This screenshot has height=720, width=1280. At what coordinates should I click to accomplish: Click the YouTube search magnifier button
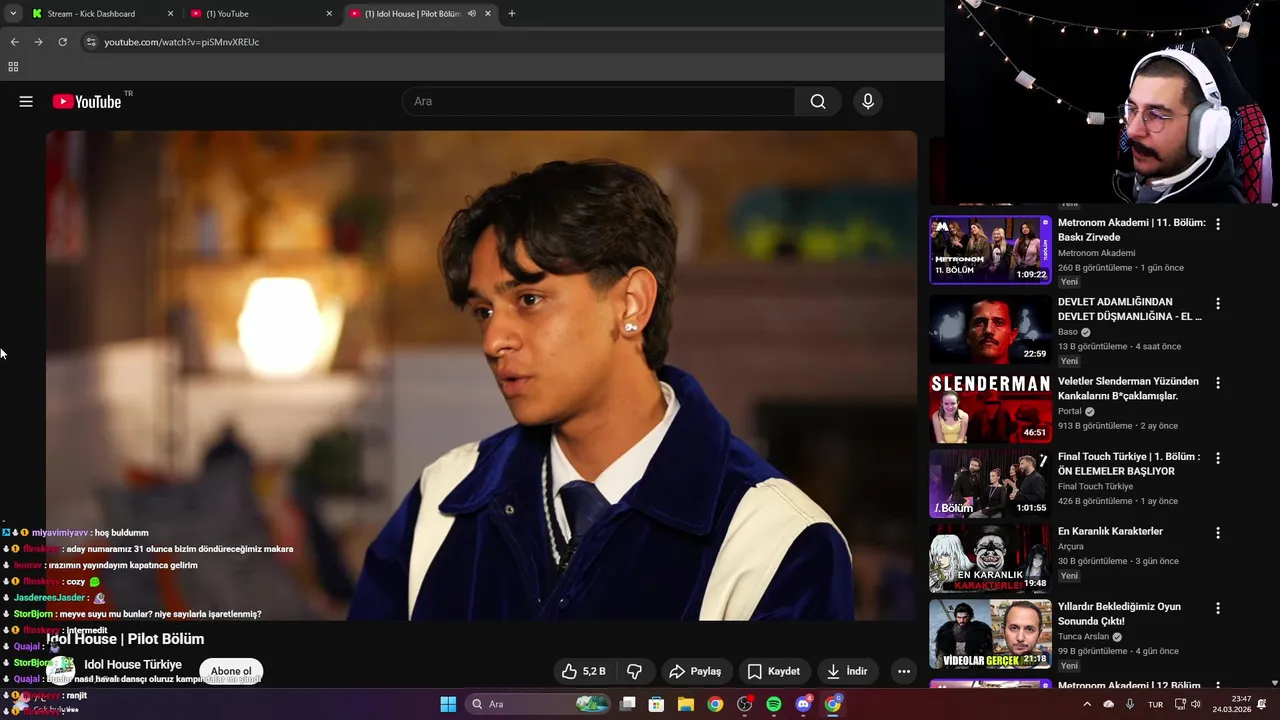point(818,101)
